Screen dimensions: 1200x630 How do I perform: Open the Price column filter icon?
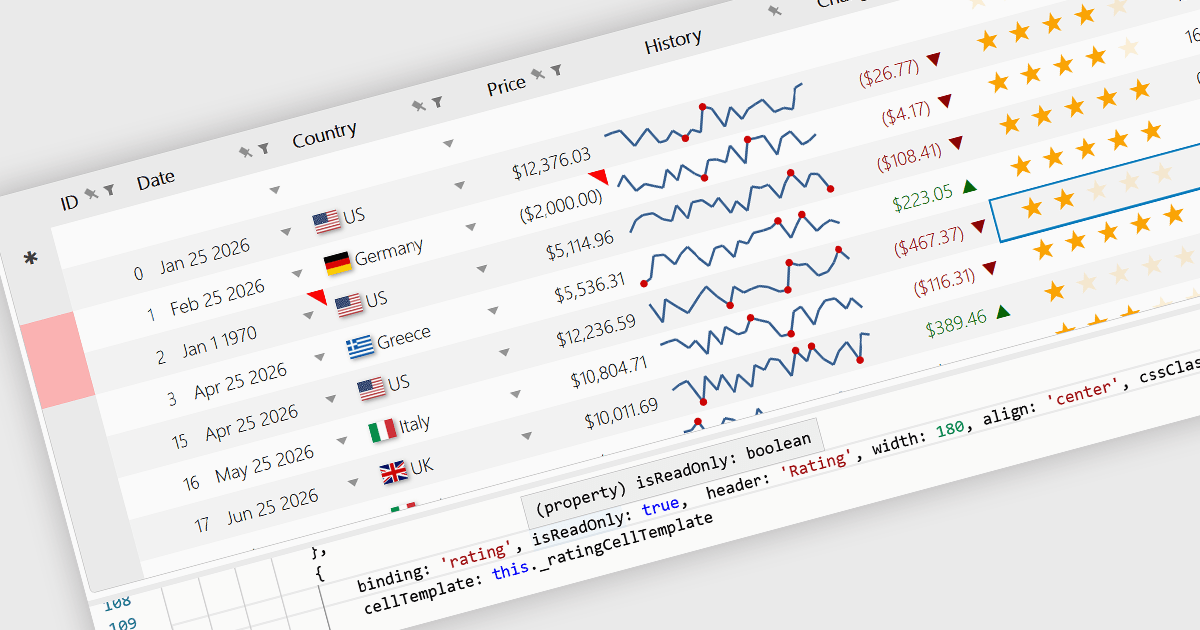click(x=556, y=70)
